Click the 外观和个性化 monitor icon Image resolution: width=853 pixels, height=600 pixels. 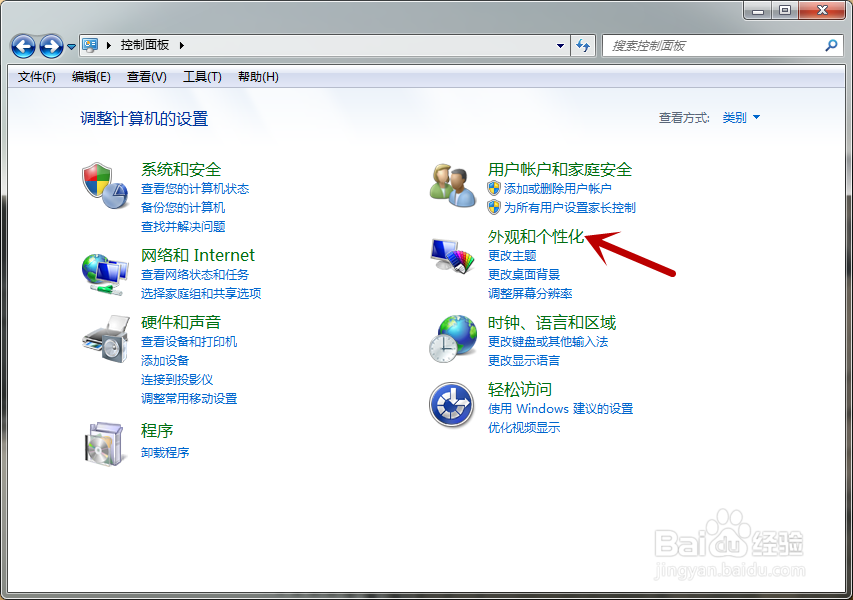click(453, 256)
